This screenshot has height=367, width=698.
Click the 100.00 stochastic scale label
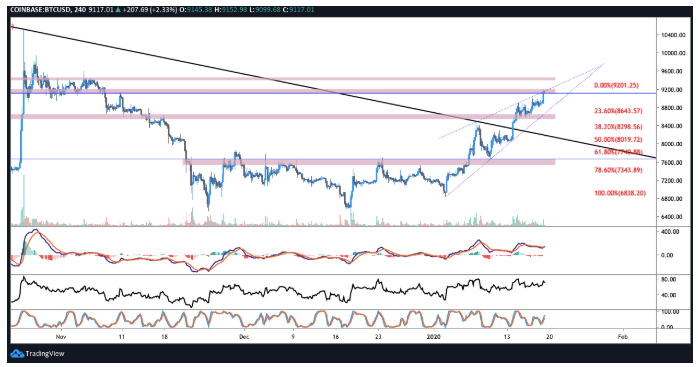click(x=670, y=312)
